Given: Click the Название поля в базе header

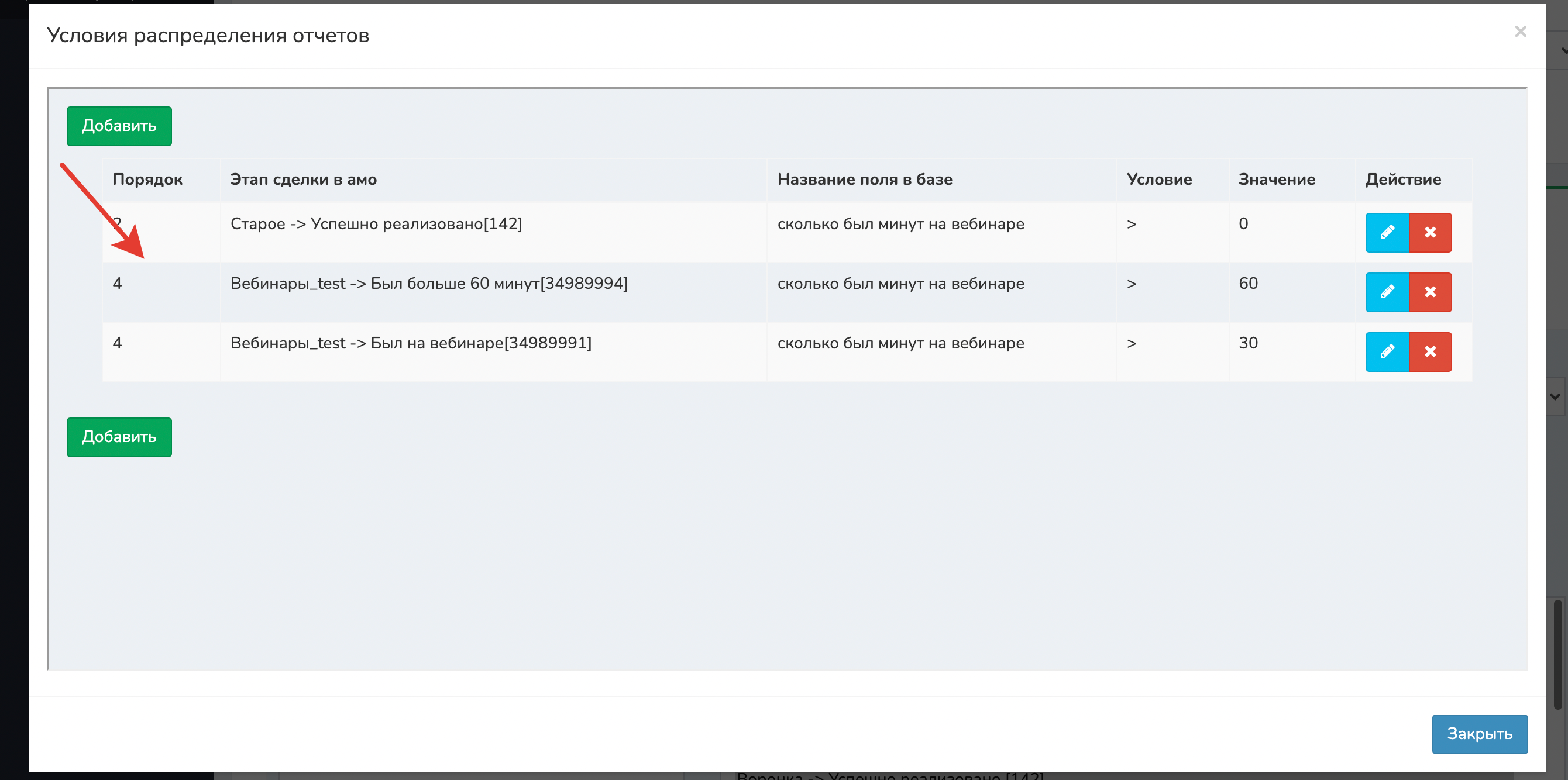Looking at the screenshot, I should click(864, 180).
